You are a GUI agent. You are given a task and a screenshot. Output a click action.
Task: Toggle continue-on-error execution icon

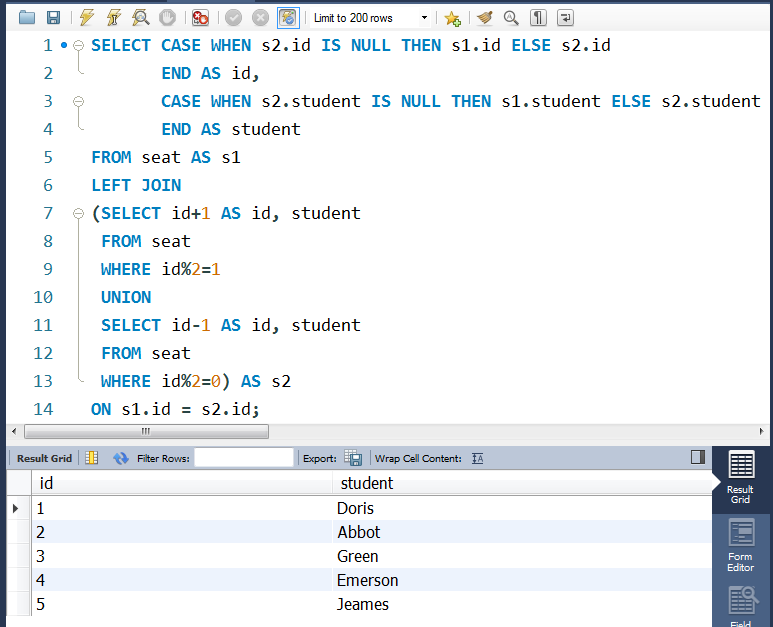200,18
